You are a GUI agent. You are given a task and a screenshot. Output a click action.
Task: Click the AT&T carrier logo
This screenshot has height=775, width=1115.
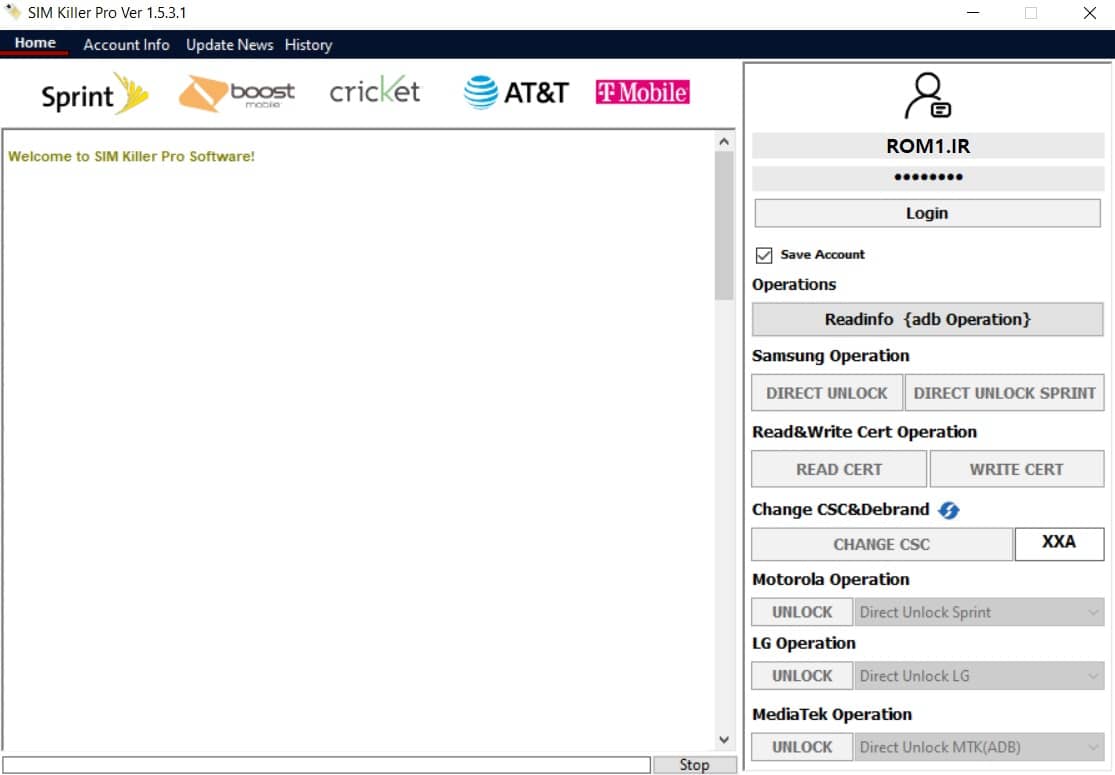(516, 92)
